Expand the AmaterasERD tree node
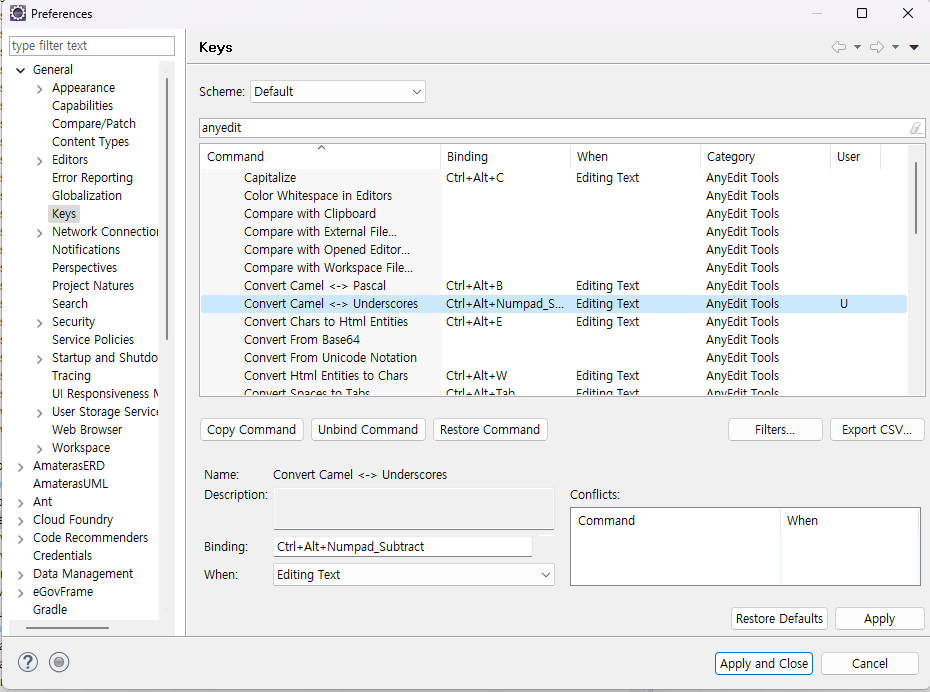Image resolution: width=930 pixels, height=692 pixels. 20,467
